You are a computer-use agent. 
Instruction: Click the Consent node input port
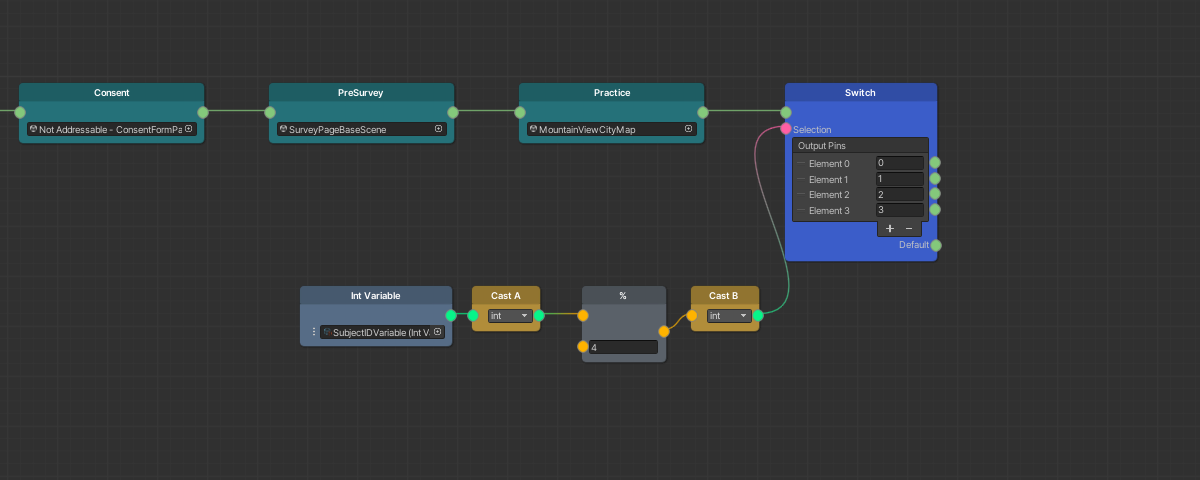pos(19,113)
